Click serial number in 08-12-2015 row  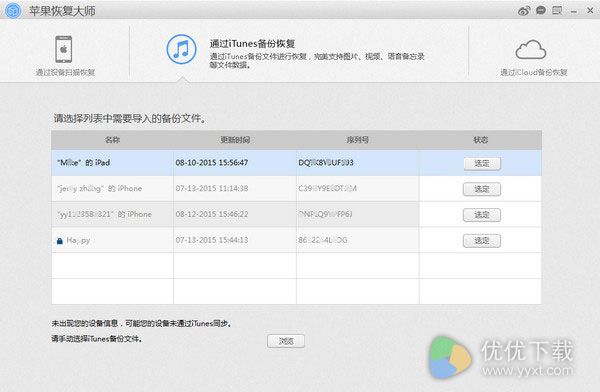pos(325,214)
